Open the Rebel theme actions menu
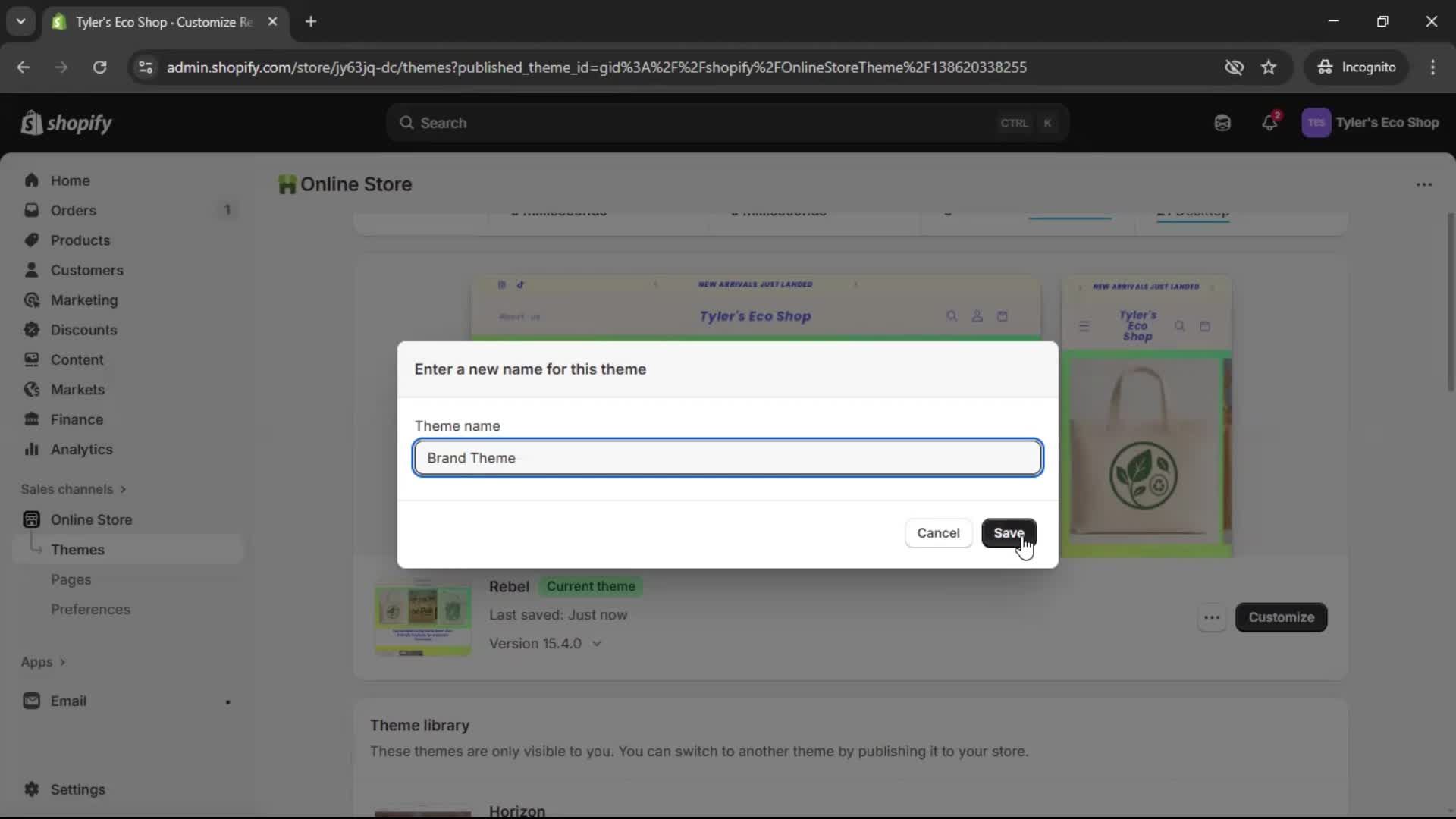This screenshot has width=1456, height=819. 1211,617
